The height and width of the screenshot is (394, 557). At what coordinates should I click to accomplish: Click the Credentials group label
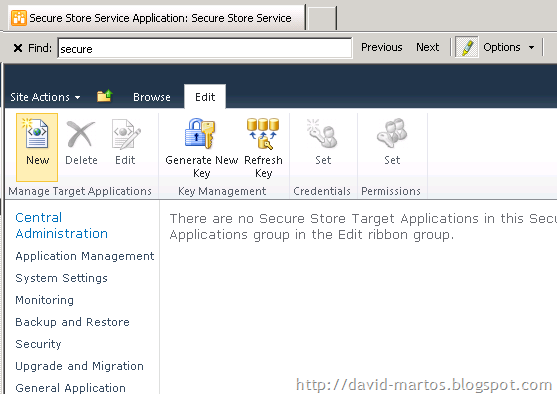pos(322,191)
